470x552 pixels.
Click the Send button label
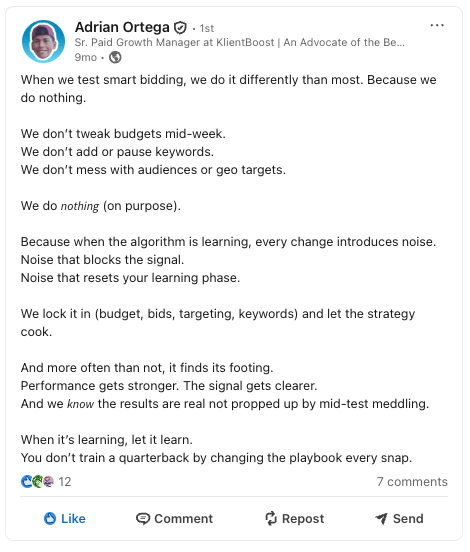[408, 519]
